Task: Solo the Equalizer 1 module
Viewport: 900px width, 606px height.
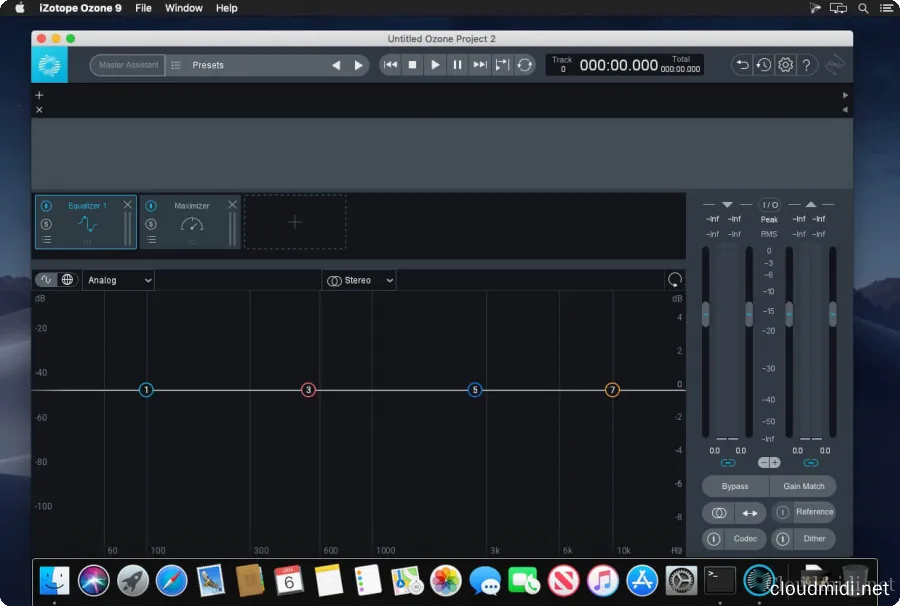Action: tap(45, 222)
